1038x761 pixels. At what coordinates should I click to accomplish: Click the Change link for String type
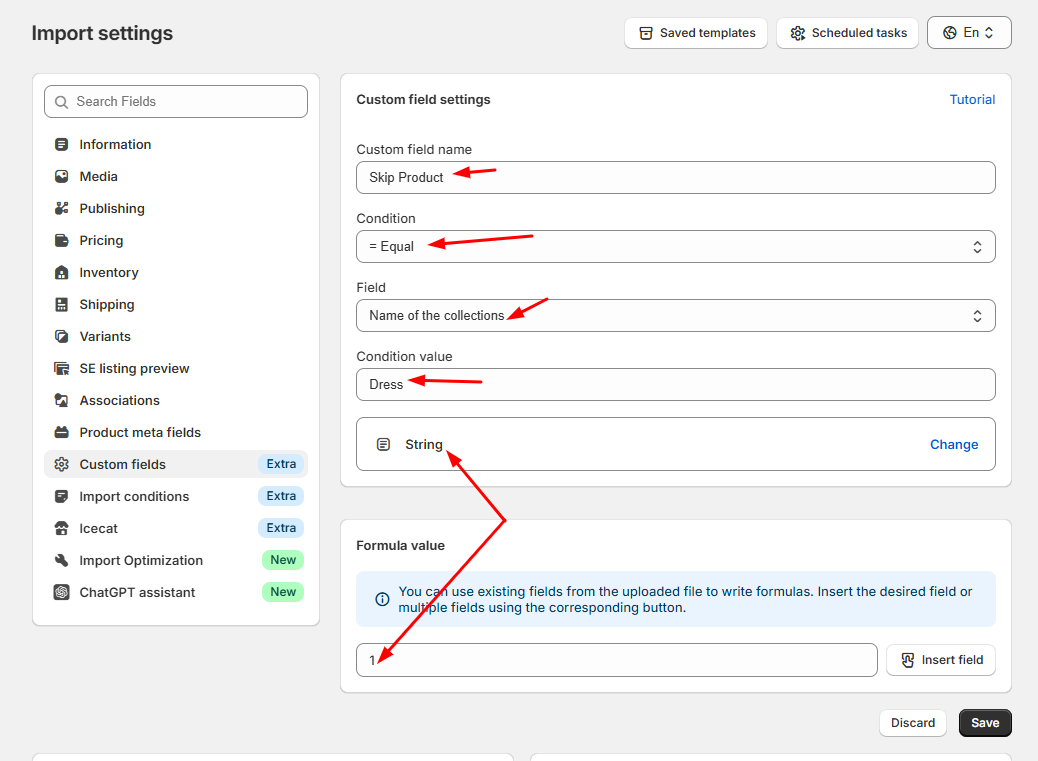954,445
